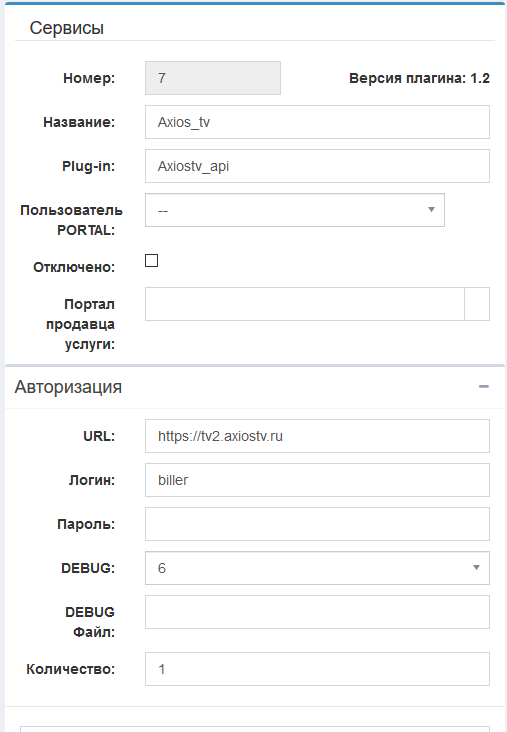Viewport: 507px width, 732px height.
Task: Open the DEBUG level dropdown showing 6
Action: 317,568
